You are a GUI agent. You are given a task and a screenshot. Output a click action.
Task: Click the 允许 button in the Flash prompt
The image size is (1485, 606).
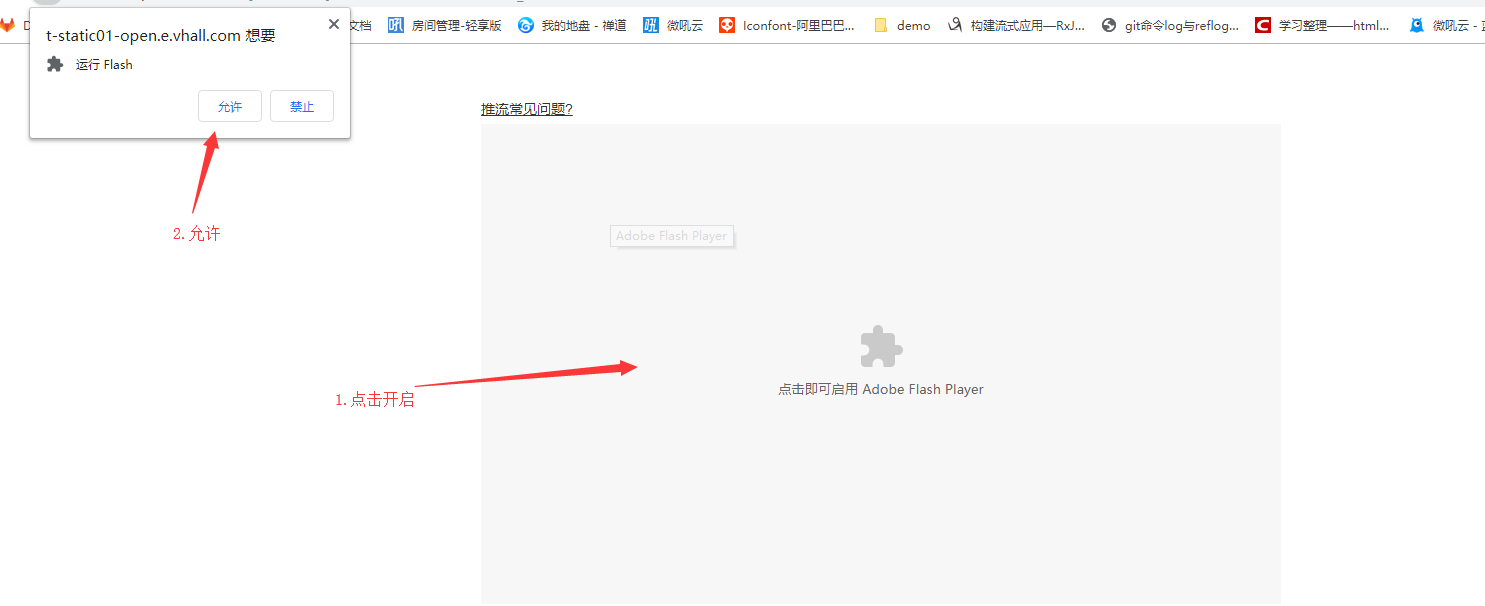point(230,106)
